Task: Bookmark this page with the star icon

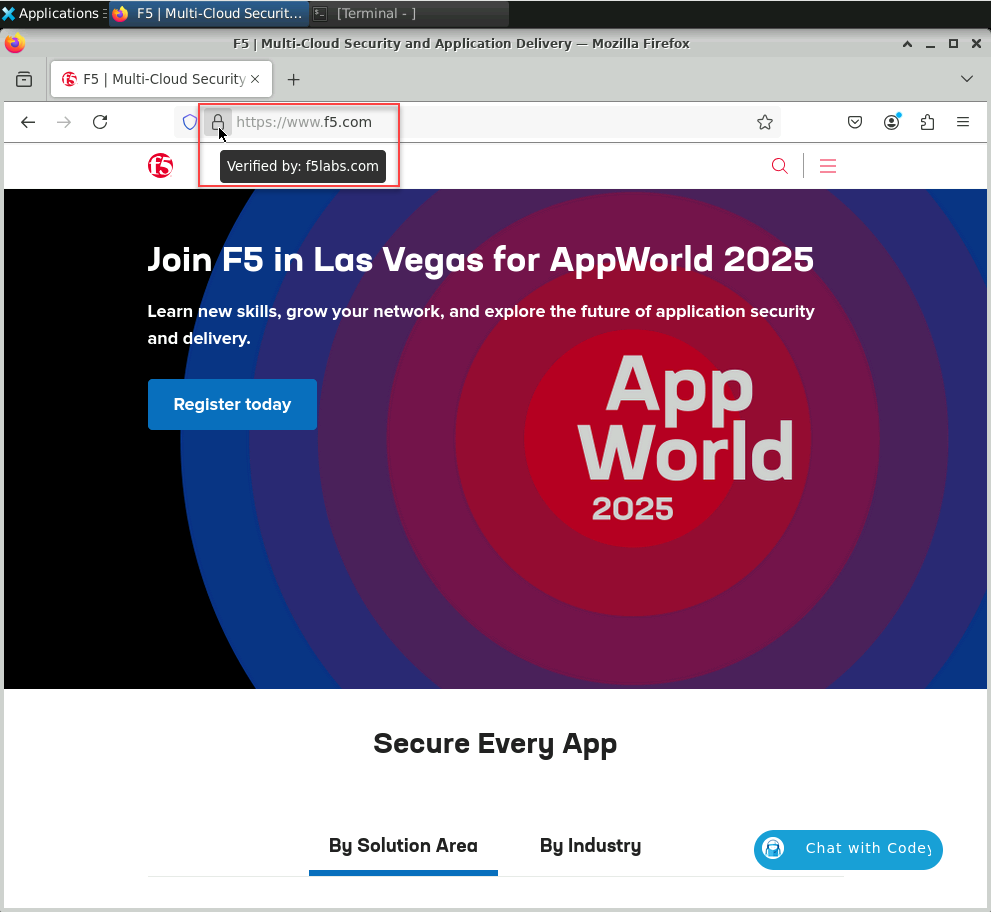Action: (x=765, y=122)
